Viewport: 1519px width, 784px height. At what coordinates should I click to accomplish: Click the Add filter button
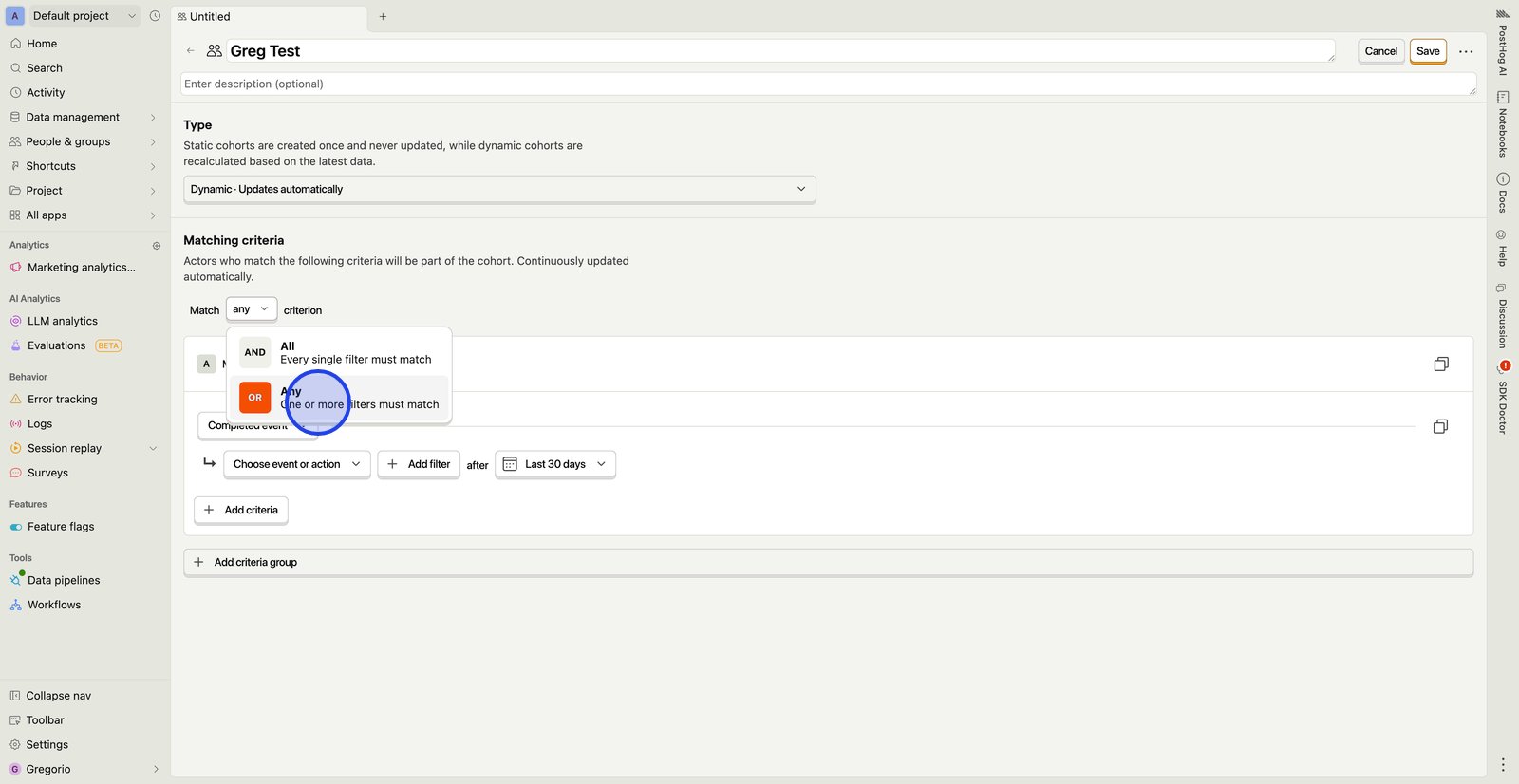419,464
